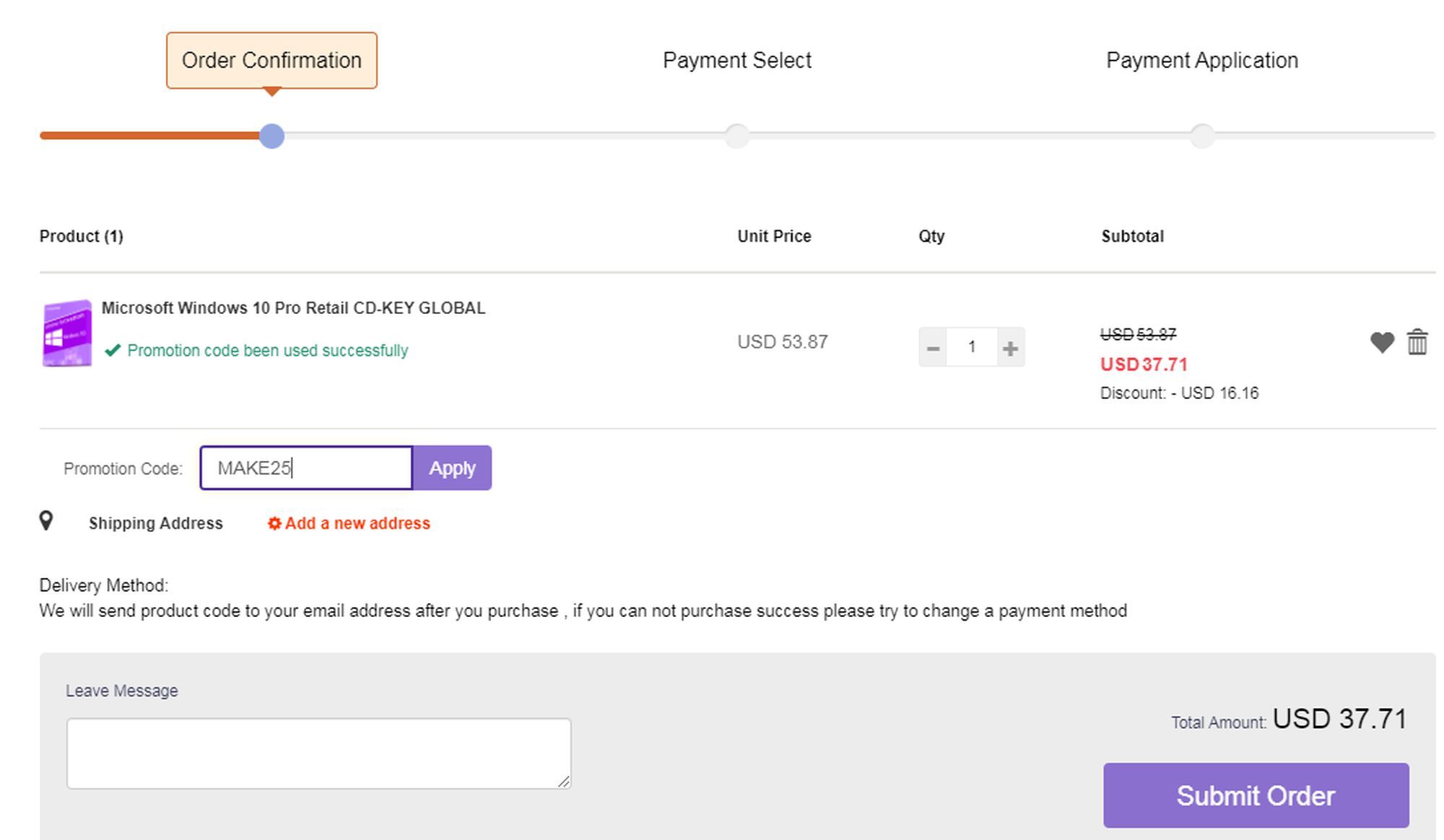This screenshot has width=1444, height=840.
Task: Submit the order
Action: [1256, 795]
